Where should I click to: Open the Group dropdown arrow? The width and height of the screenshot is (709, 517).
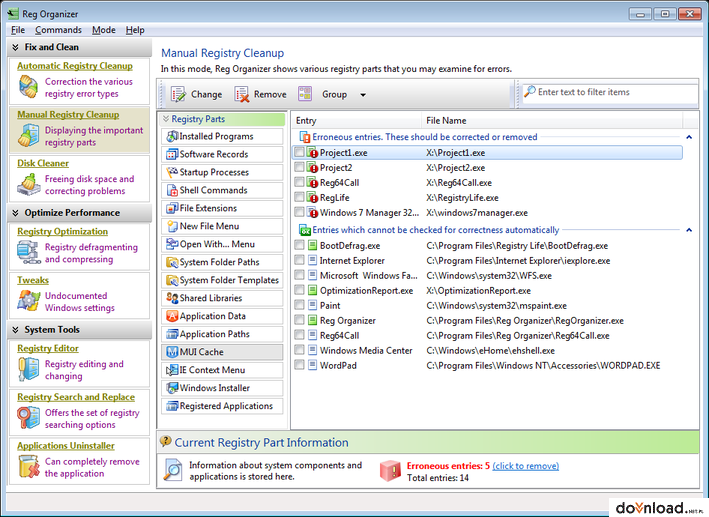363,95
